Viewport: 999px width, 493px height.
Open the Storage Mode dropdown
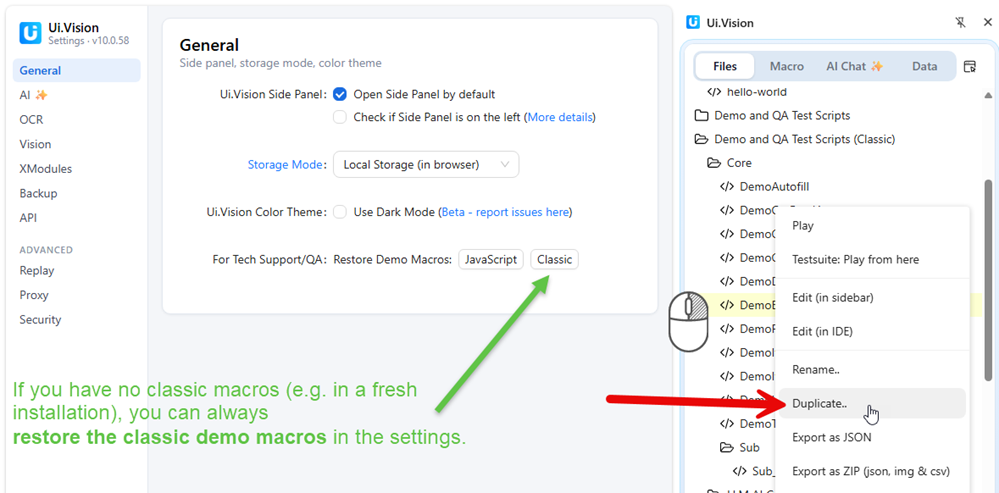pyautogui.click(x=426, y=164)
